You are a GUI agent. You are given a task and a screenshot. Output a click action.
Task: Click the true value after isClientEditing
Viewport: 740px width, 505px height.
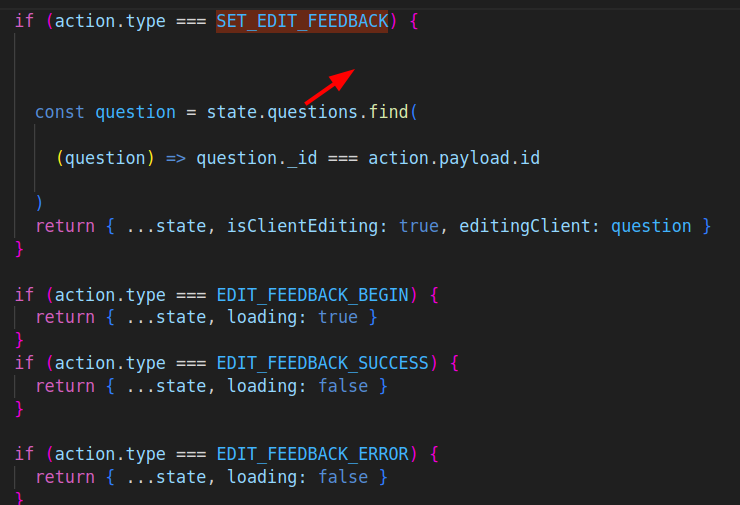[418, 226]
